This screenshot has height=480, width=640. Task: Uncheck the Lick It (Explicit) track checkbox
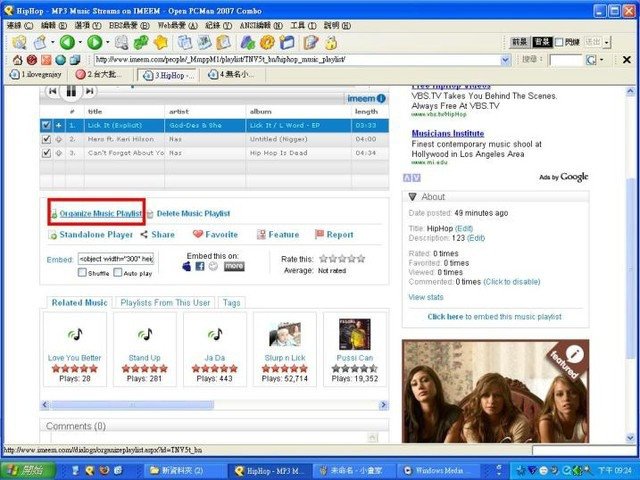pos(46,125)
